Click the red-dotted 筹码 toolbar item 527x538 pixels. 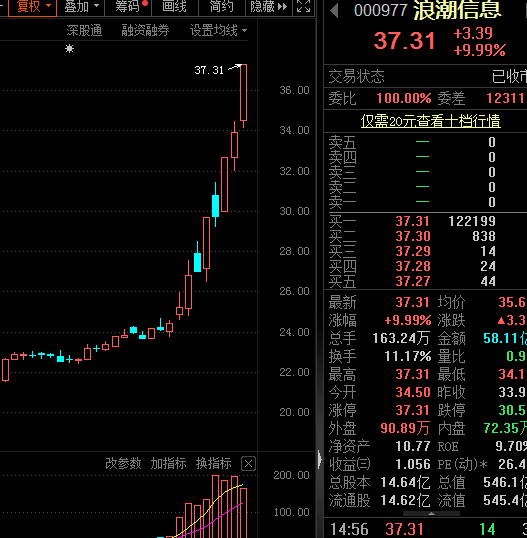pyautogui.click(x=131, y=7)
